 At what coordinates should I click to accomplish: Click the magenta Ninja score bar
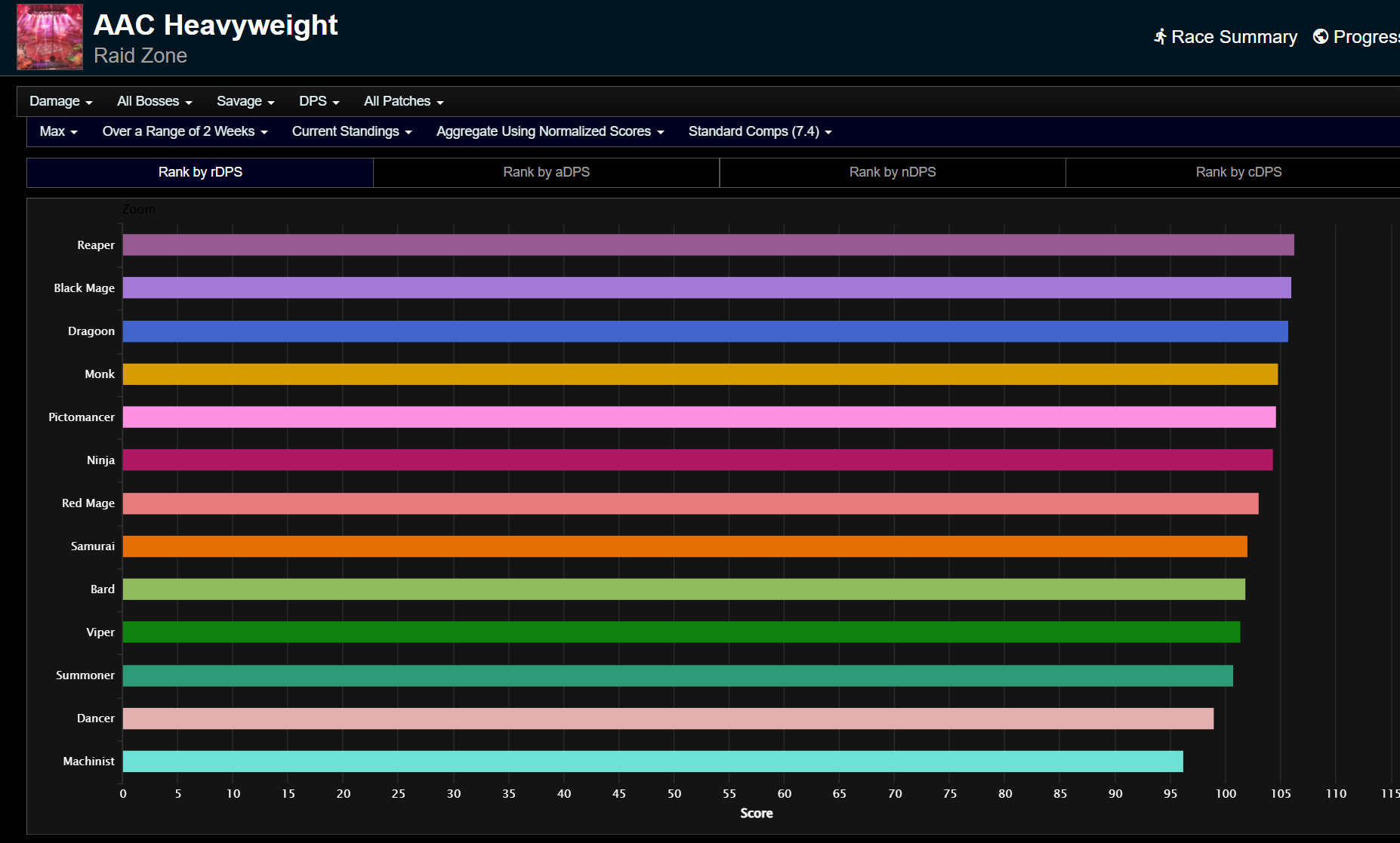698,460
